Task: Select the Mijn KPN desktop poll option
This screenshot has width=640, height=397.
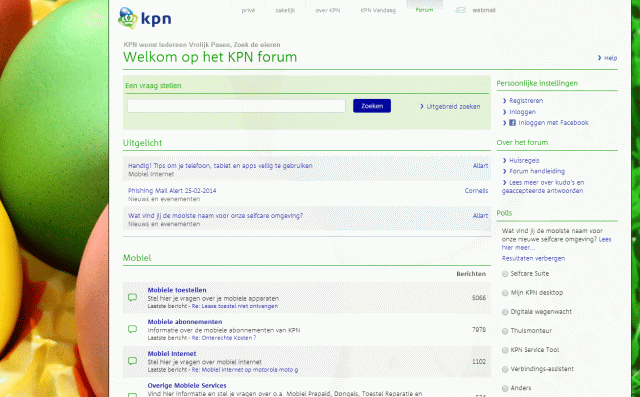Action: click(505, 293)
